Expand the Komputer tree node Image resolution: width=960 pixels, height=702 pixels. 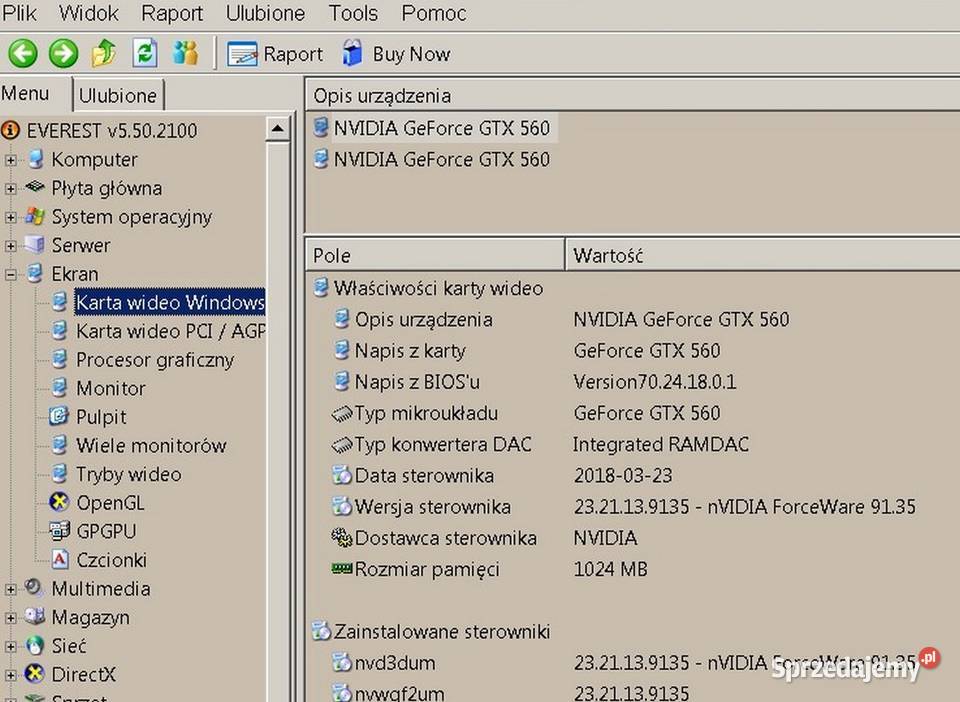click(x=10, y=160)
